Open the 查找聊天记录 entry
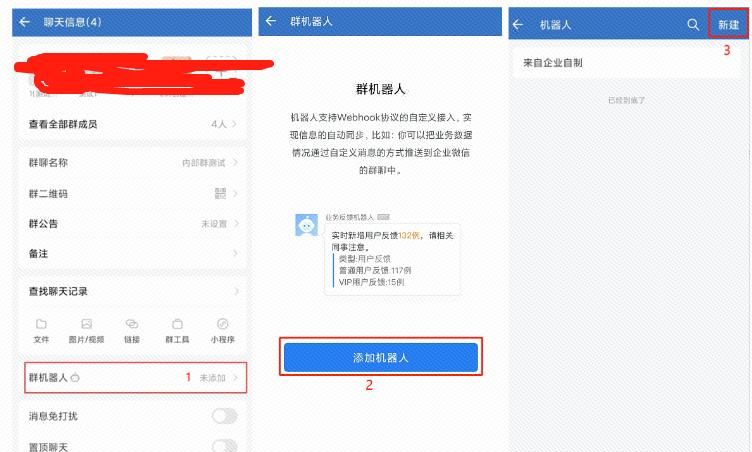Viewport: 752px width, 452px height. coord(133,291)
